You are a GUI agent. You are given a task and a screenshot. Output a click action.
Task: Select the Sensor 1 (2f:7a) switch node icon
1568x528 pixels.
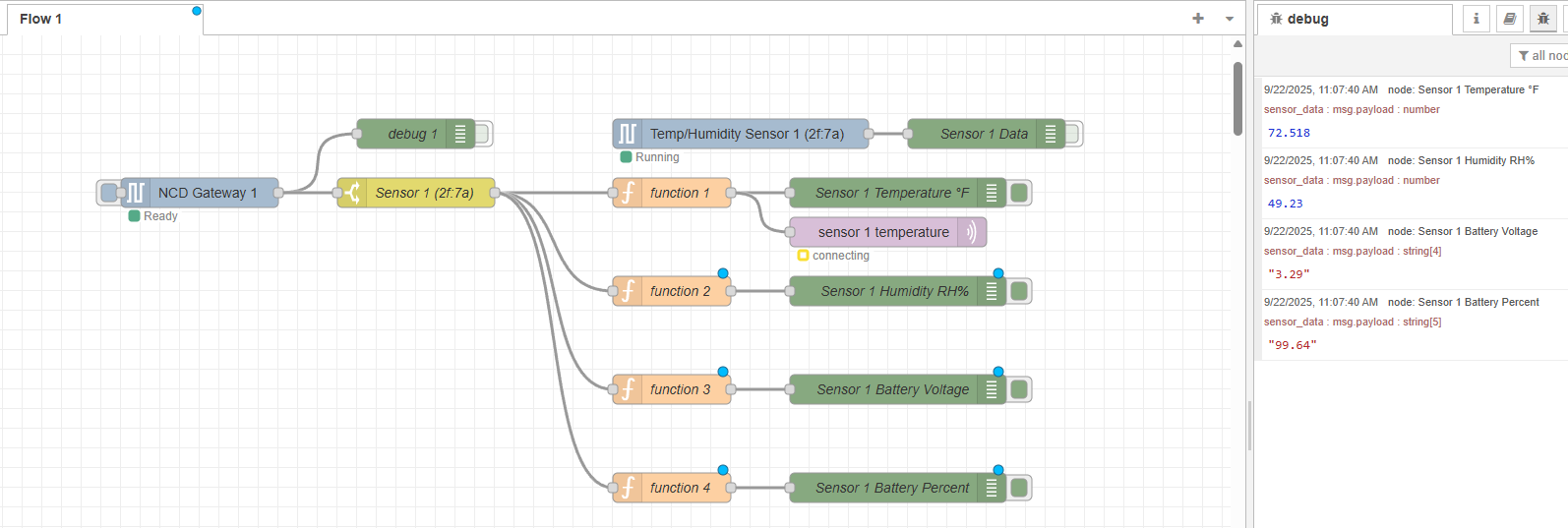tap(352, 193)
